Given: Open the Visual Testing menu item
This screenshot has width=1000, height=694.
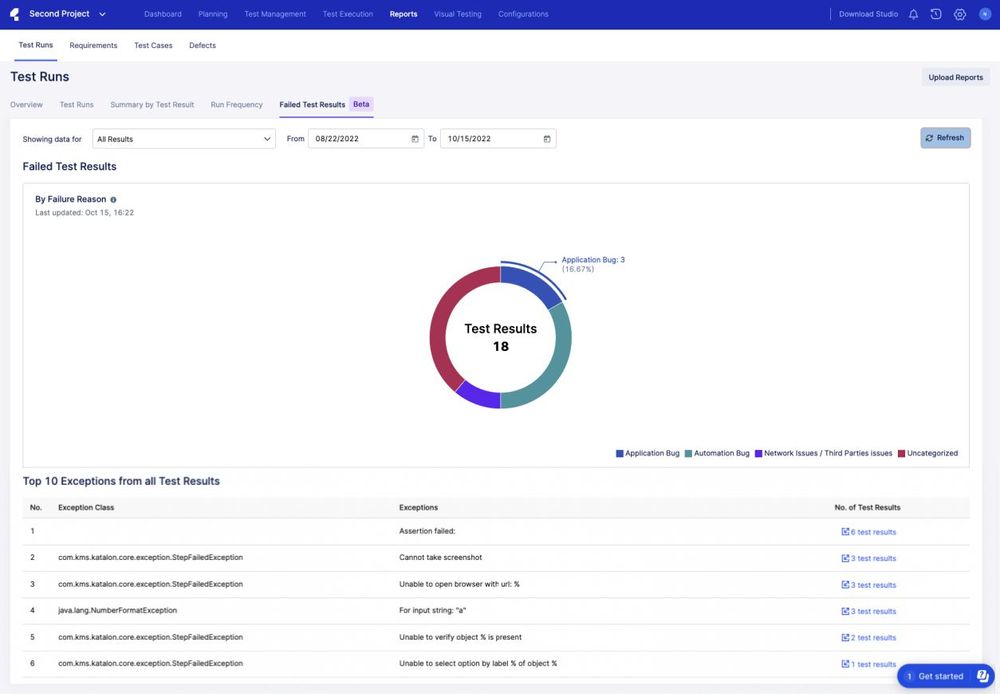Looking at the screenshot, I should [x=458, y=13].
